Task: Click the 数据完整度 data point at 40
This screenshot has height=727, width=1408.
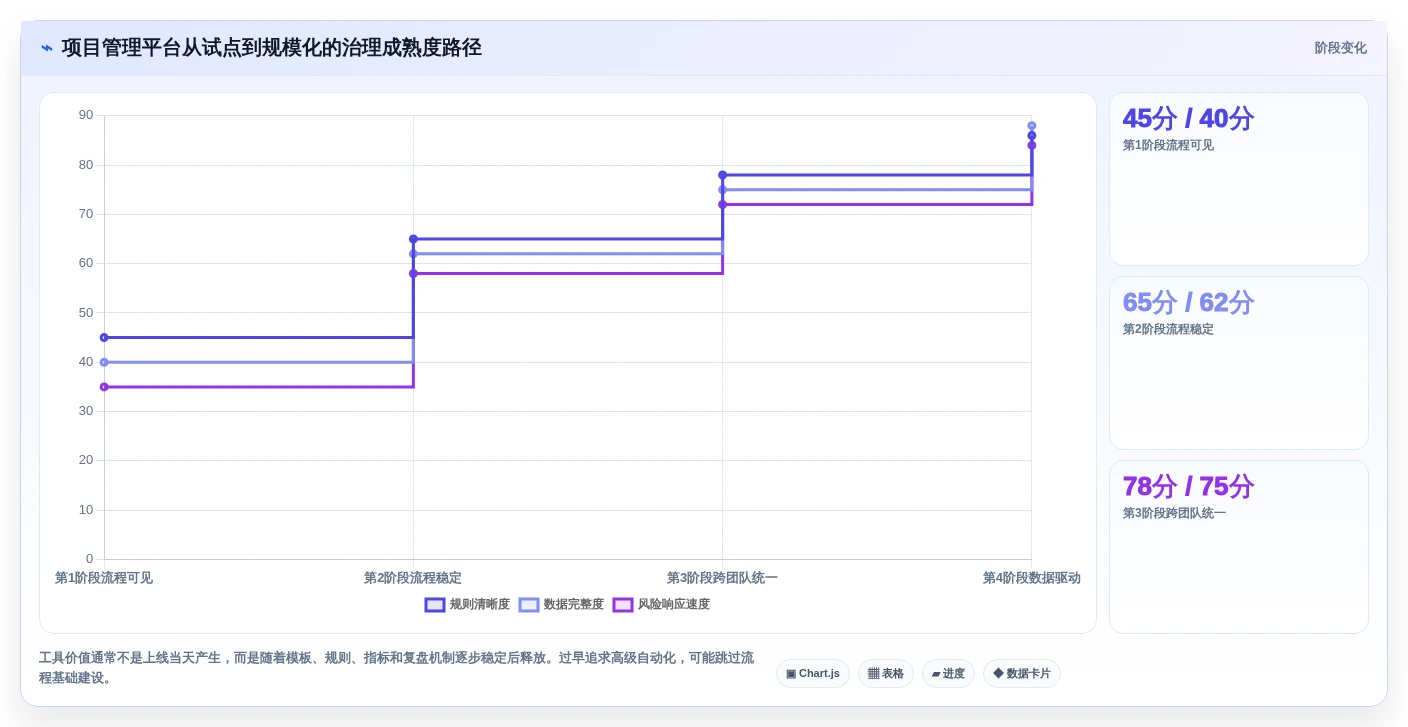Action: coord(104,362)
